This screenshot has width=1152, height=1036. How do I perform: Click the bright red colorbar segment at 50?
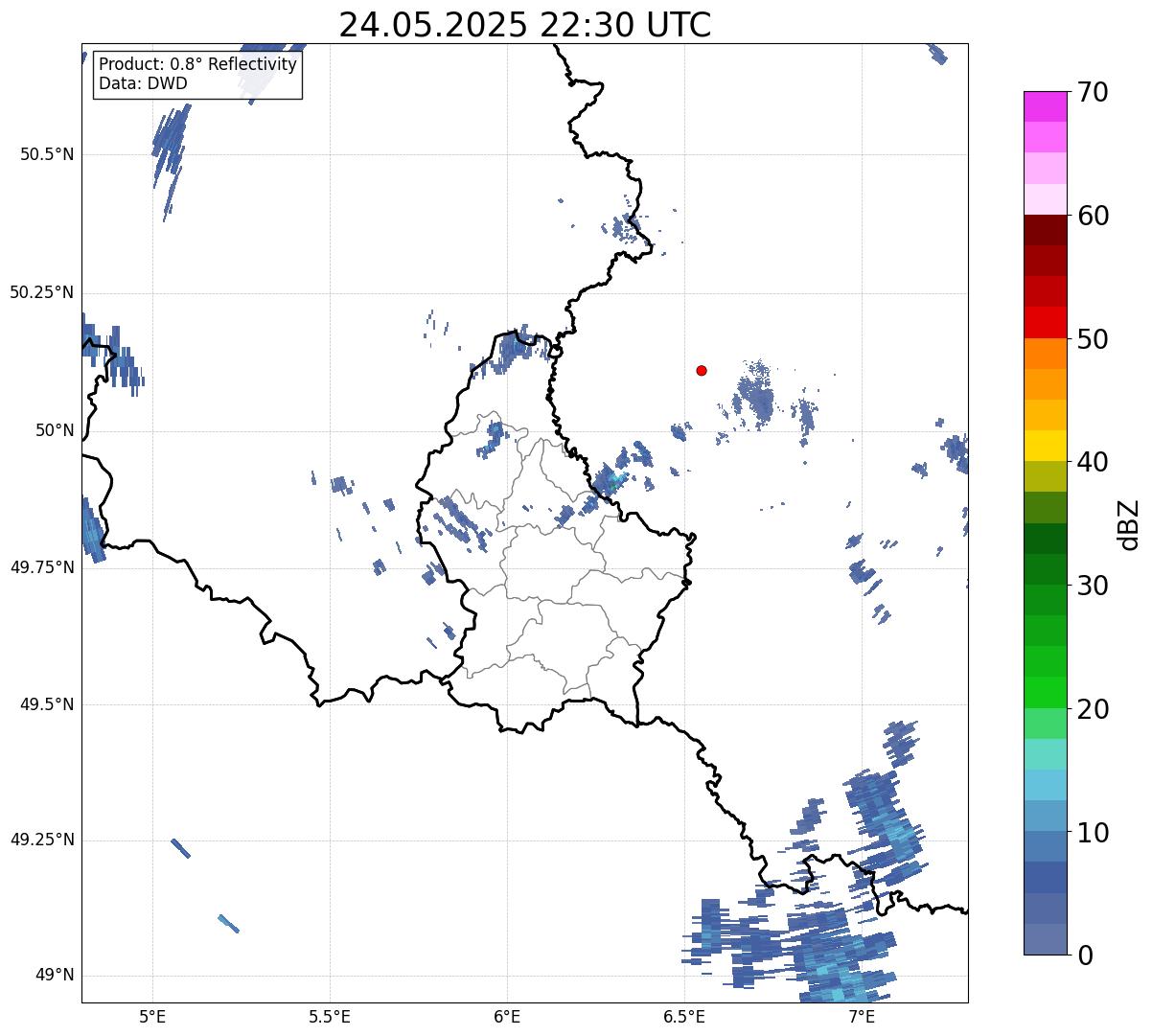tap(1046, 323)
